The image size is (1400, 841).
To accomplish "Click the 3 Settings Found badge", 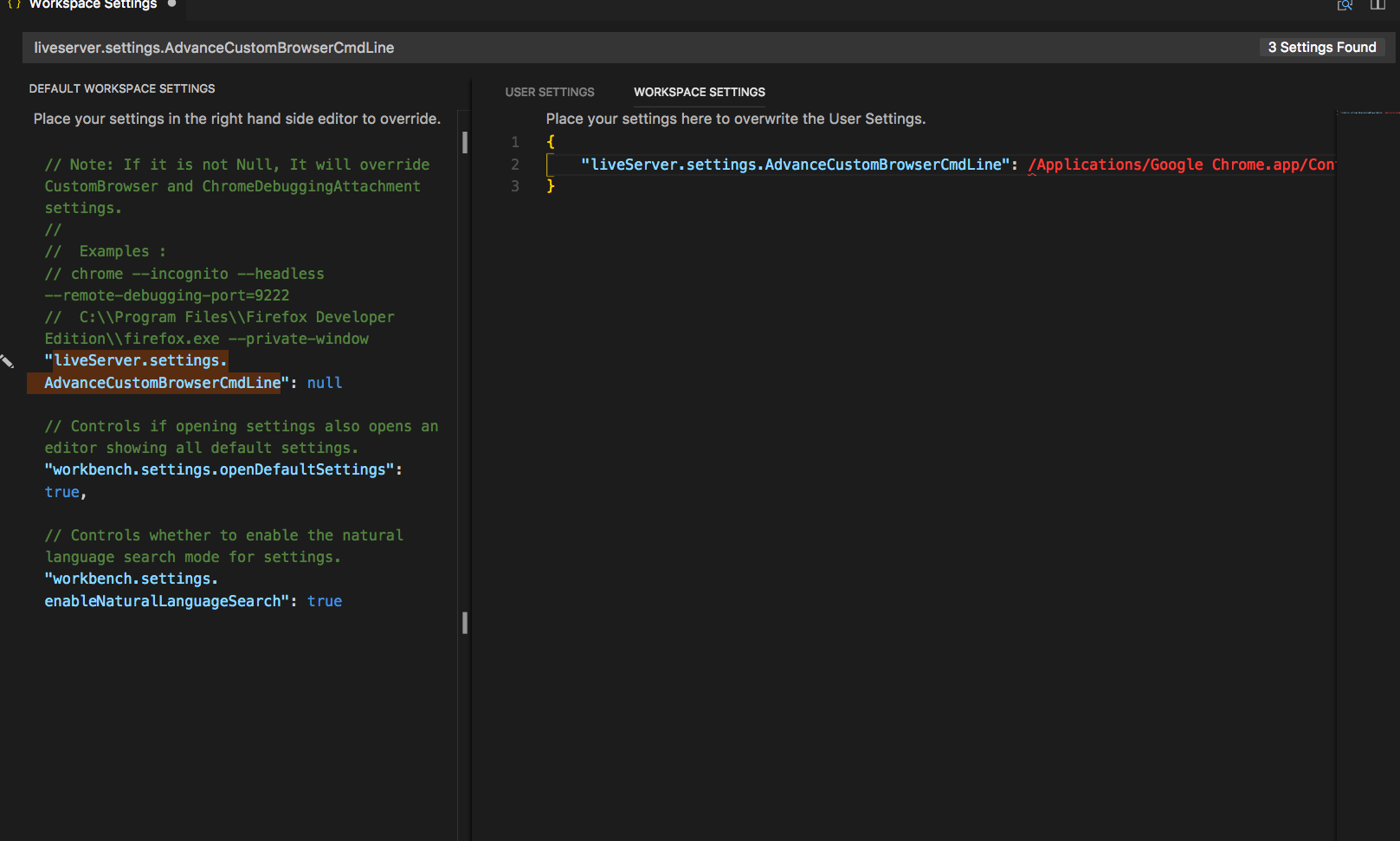I will pyautogui.click(x=1322, y=47).
